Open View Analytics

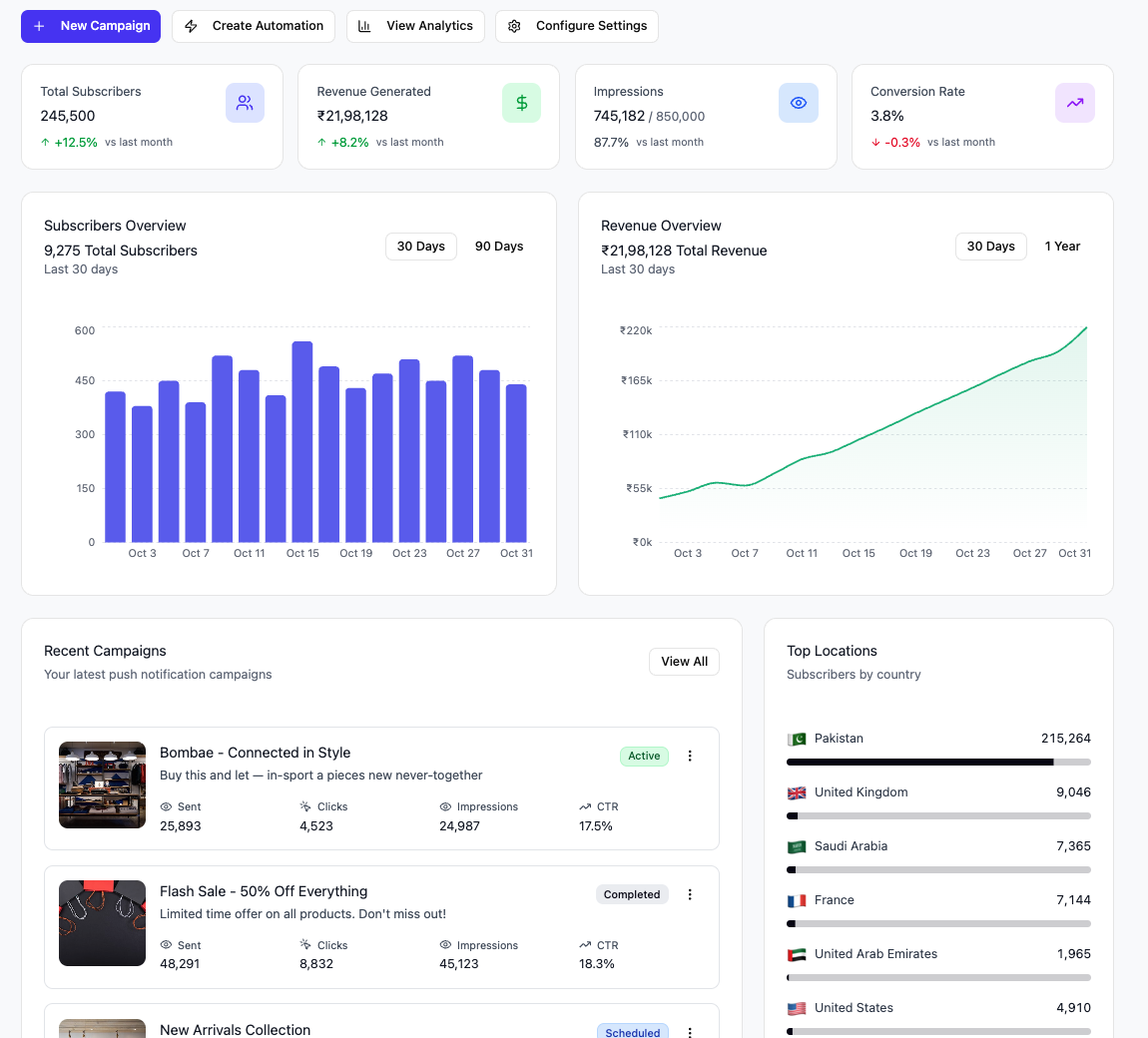click(415, 26)
